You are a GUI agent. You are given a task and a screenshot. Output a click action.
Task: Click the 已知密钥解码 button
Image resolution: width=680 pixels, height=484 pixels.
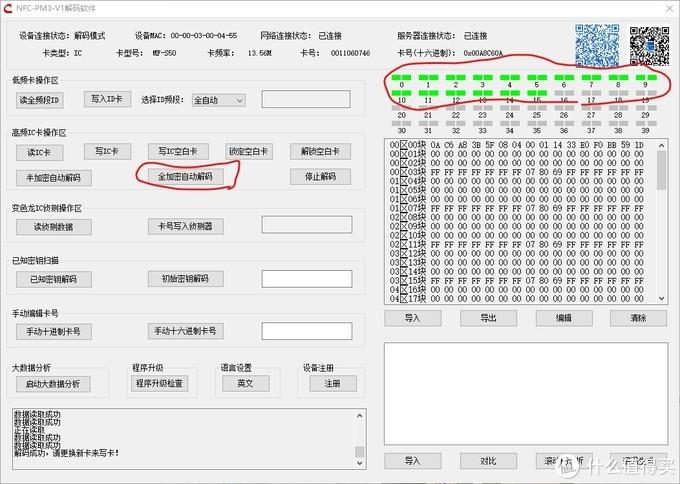point(53,279)
